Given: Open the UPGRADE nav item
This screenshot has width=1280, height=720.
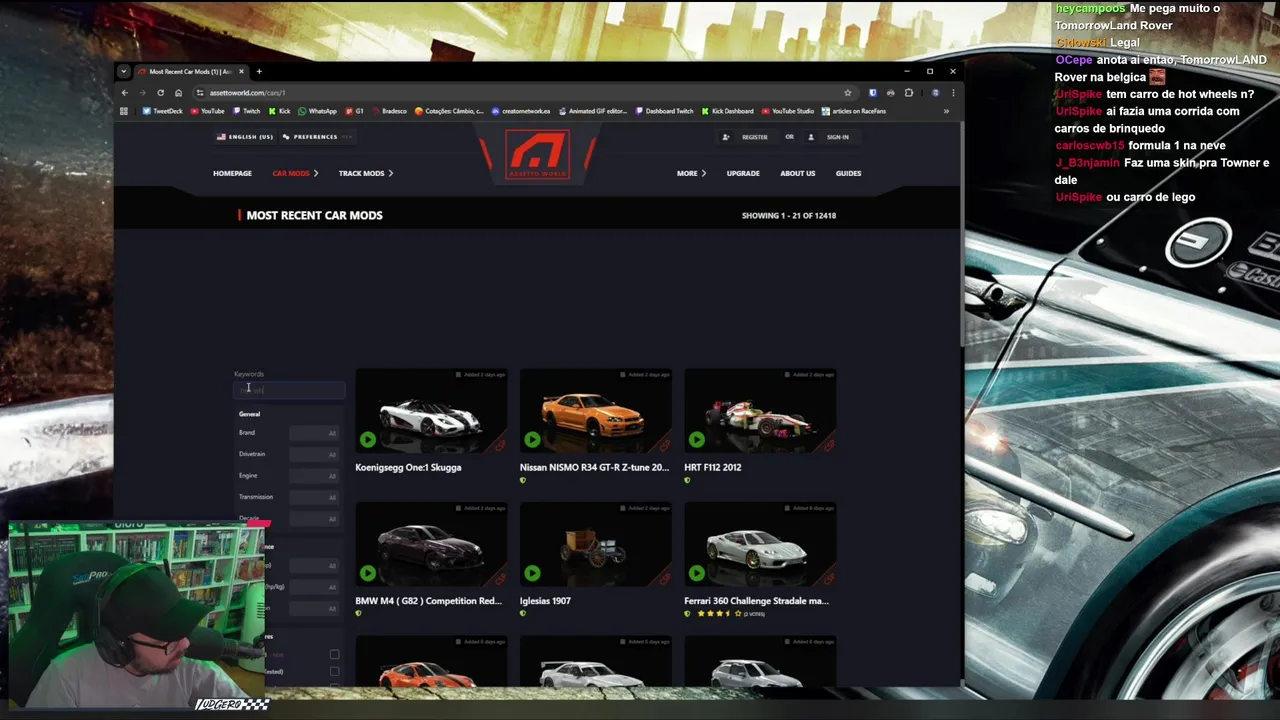Looking at the screenshot, I should (x=743, y=173).
